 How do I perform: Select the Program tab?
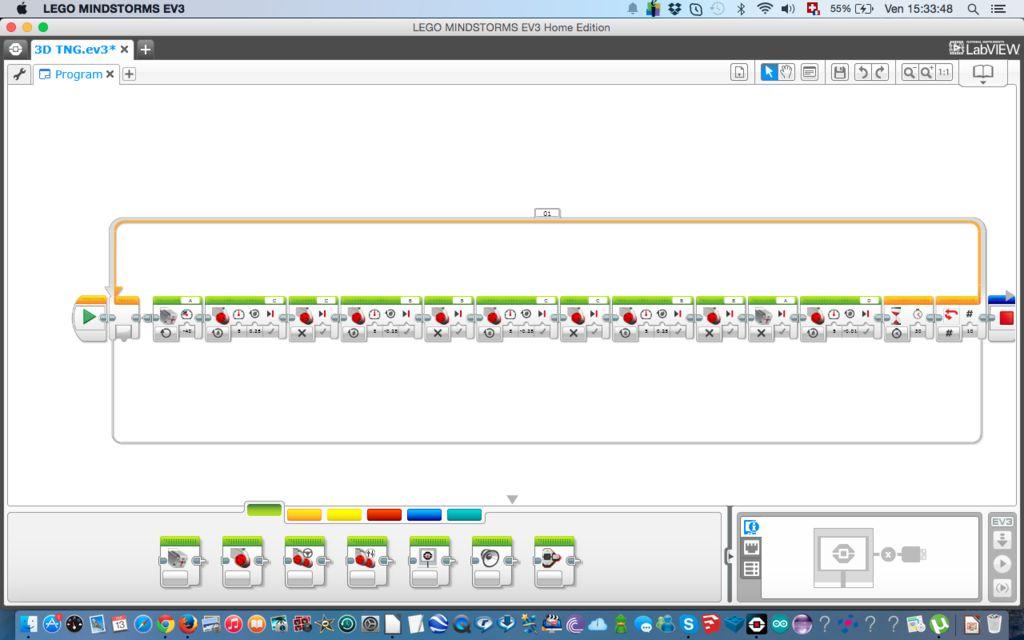77,74
